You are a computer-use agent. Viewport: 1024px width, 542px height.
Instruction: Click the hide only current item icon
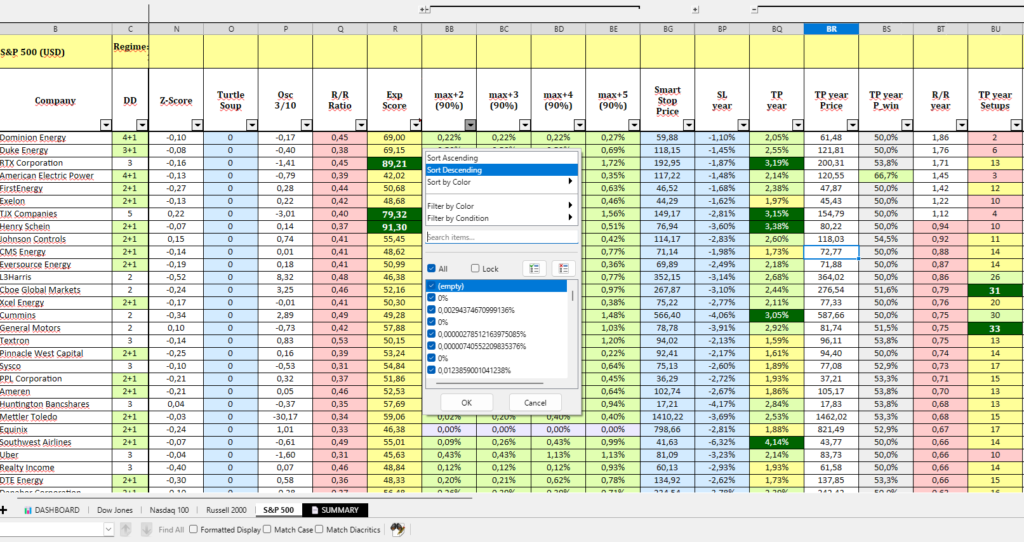pos(561,269)
